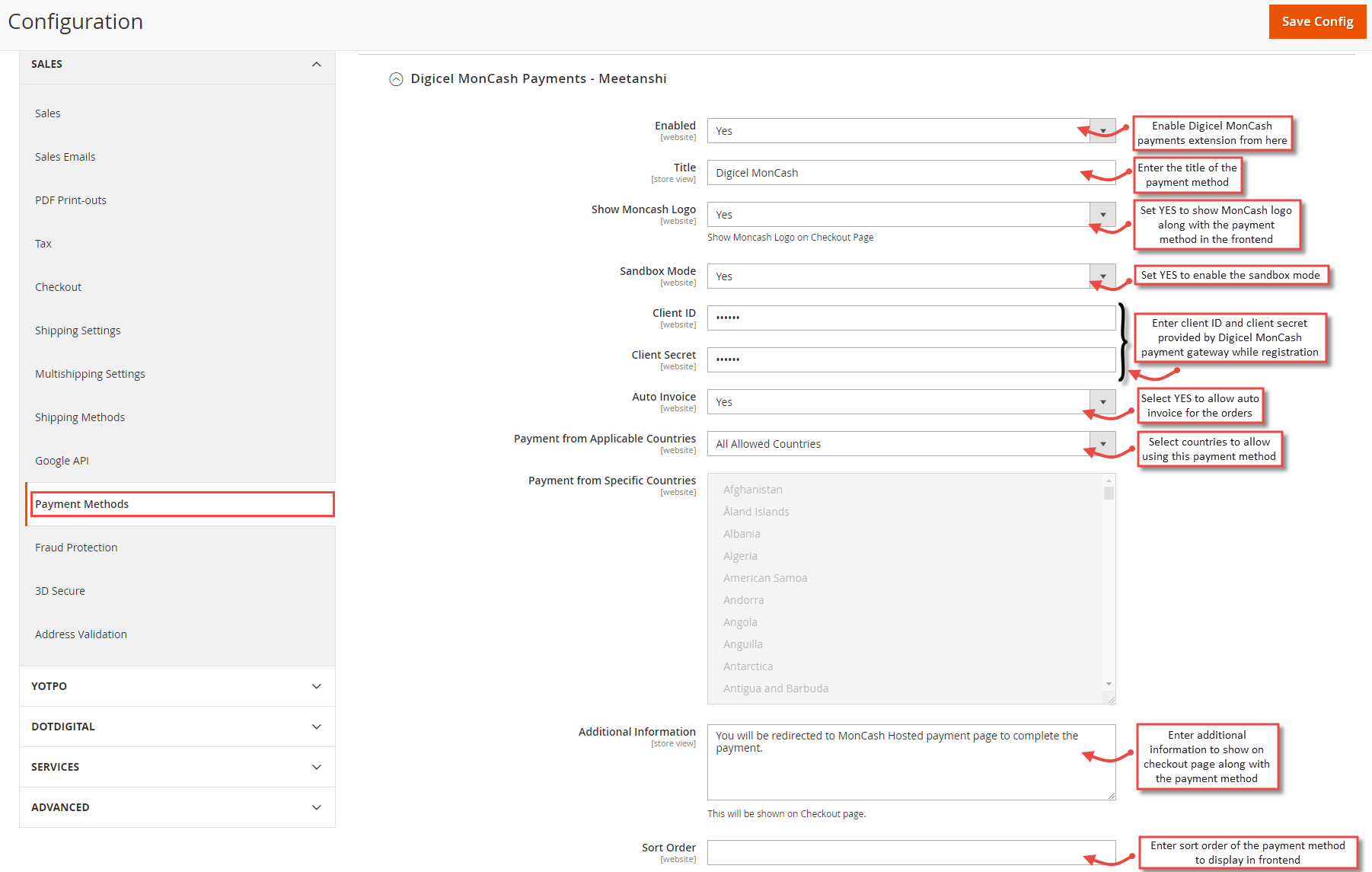This screenshot has width=1372, height=872.
Task: Click country list scrollbar thumb
Action: [1109, 493]
